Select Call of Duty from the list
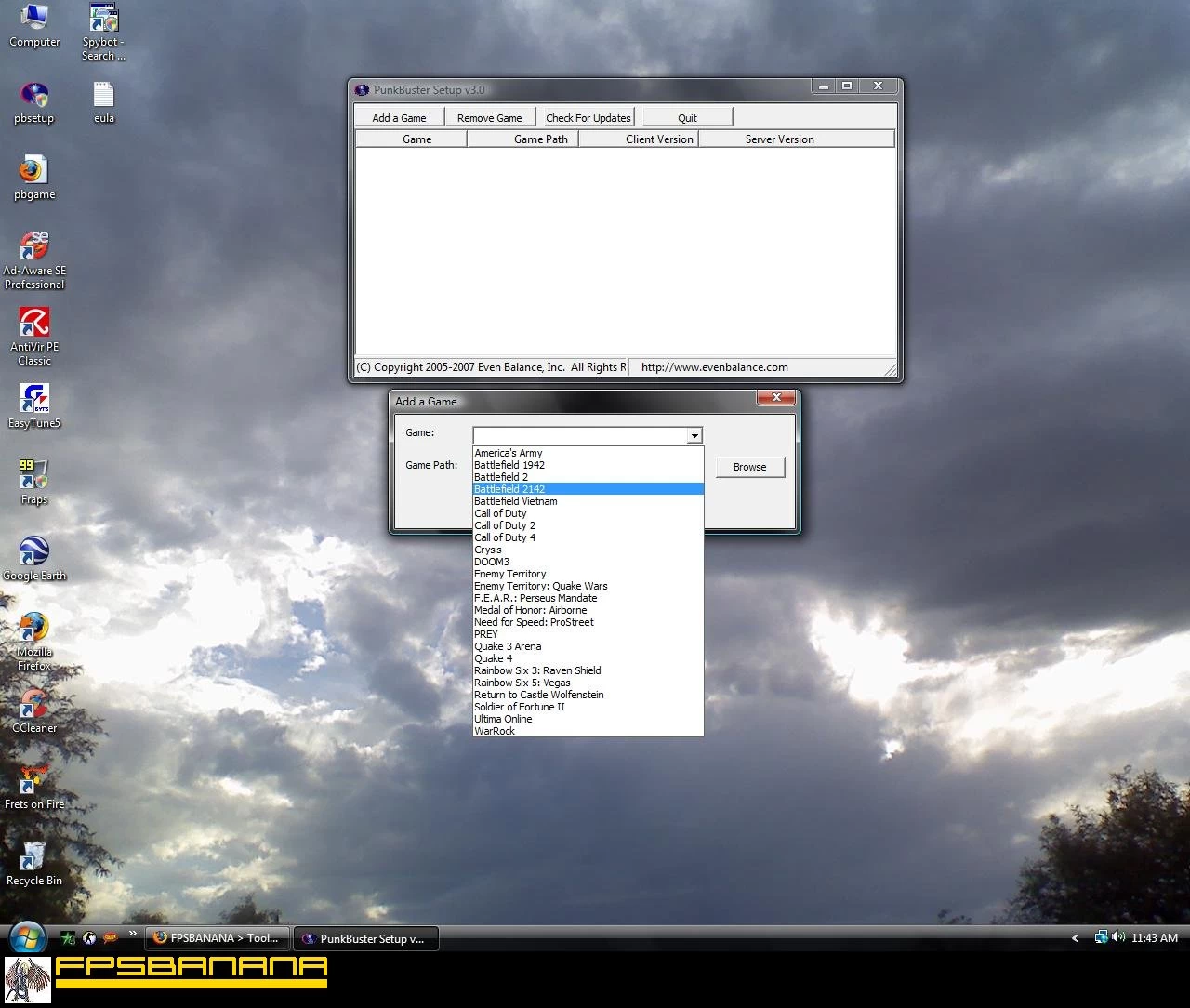 588,513
